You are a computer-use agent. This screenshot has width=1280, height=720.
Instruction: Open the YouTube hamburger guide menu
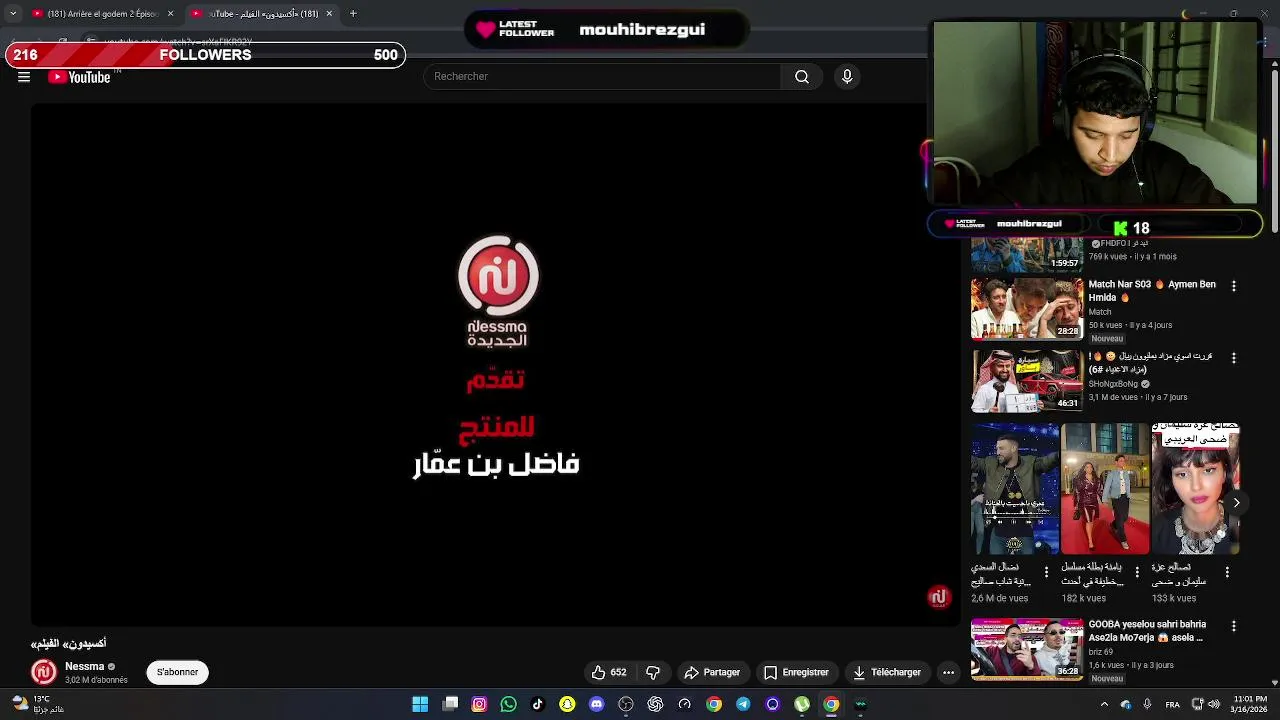pos(24,77)
